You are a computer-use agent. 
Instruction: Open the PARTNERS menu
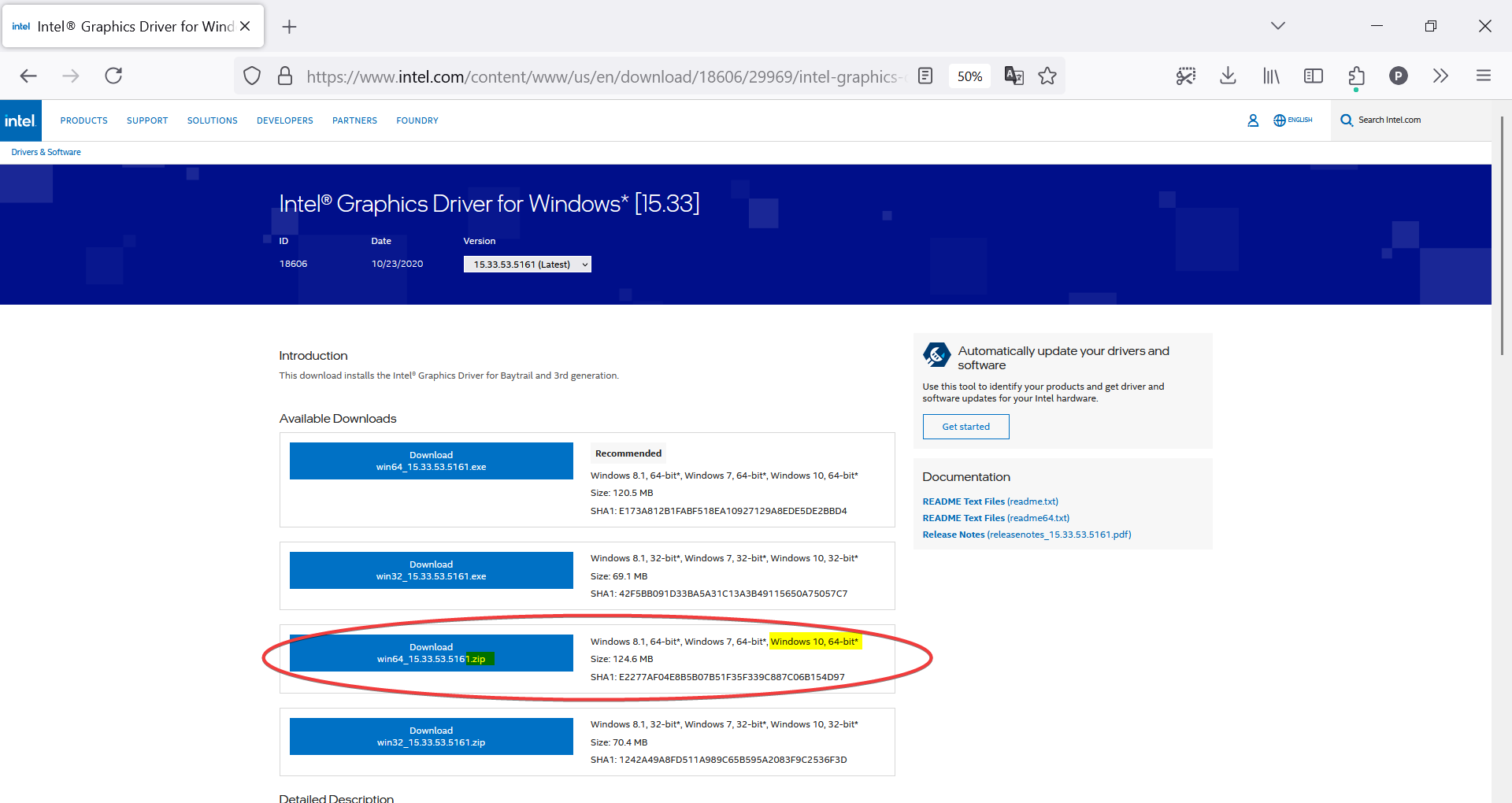click(x=354, y=120)
